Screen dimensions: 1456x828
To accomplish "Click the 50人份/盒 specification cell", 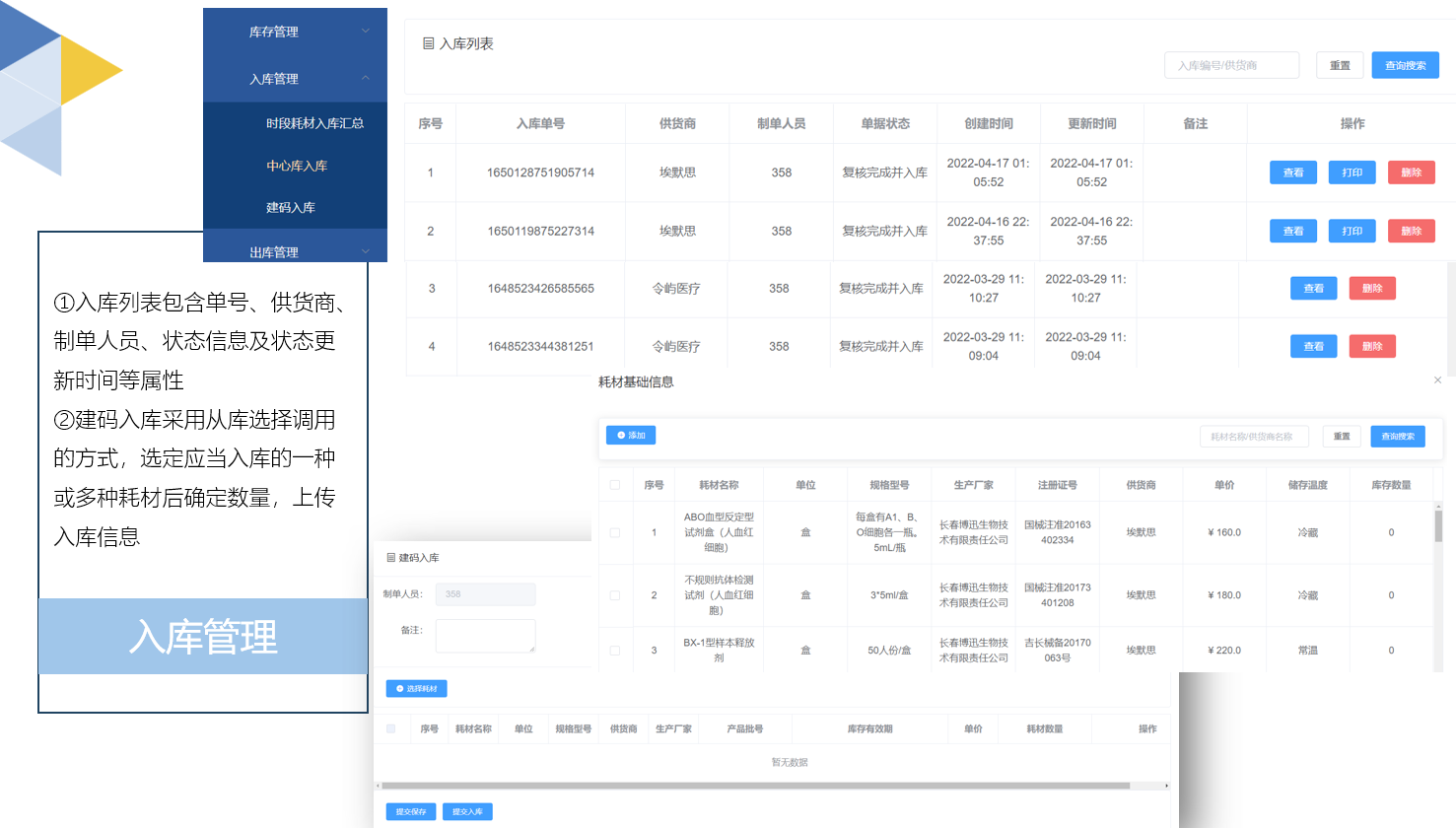I will tap(889, 651).
